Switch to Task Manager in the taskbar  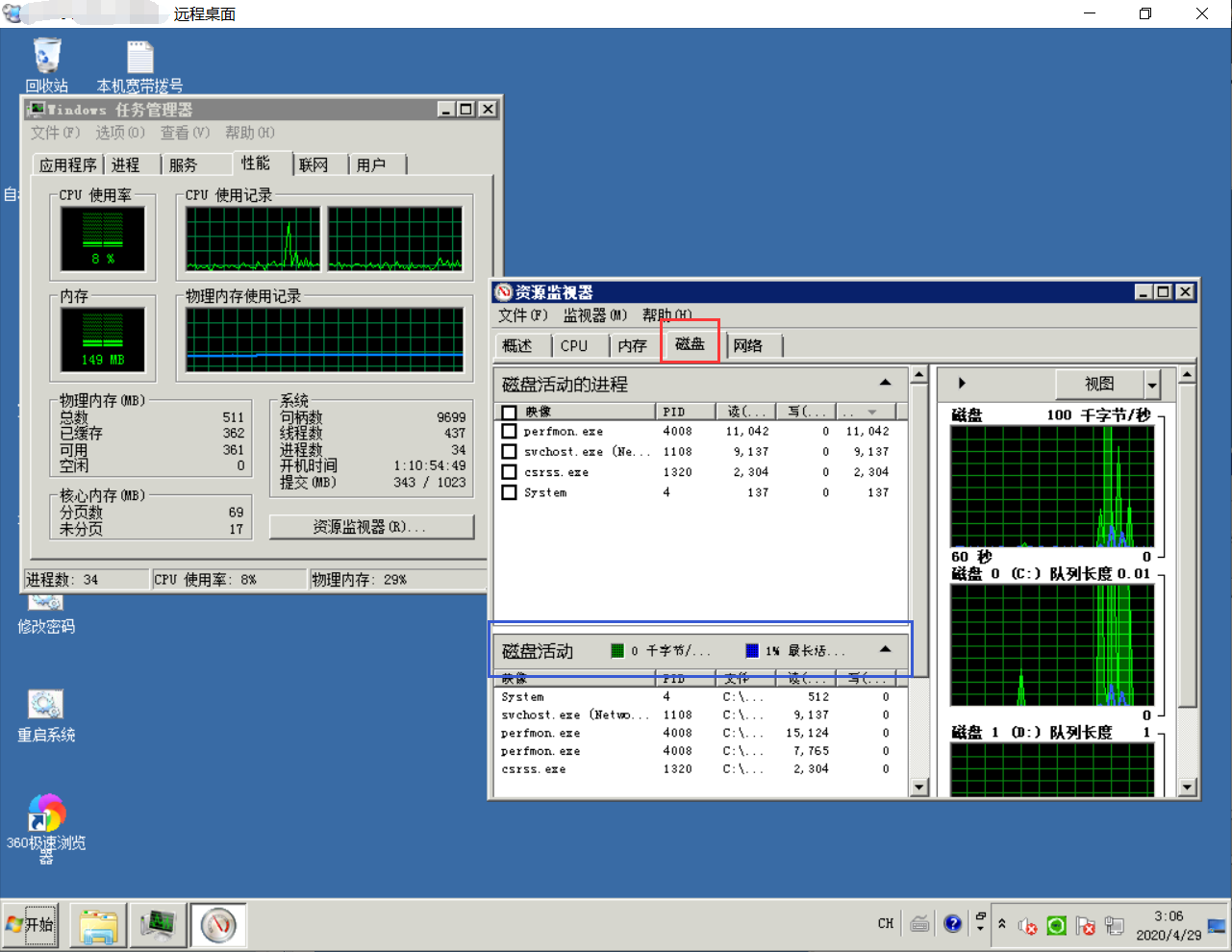pos(158,925)
